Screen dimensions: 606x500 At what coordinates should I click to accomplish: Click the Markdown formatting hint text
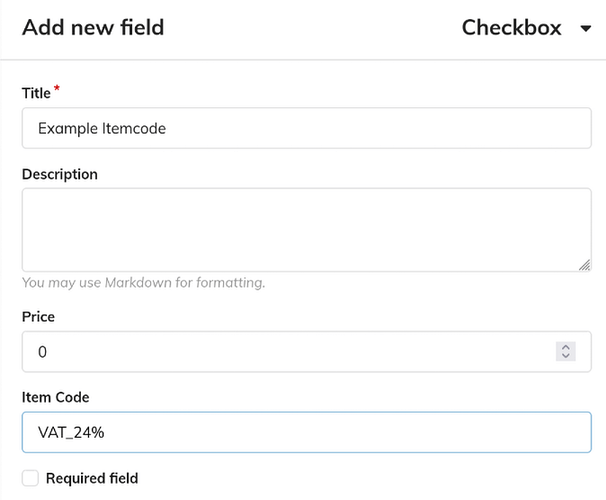pos(143,283)
